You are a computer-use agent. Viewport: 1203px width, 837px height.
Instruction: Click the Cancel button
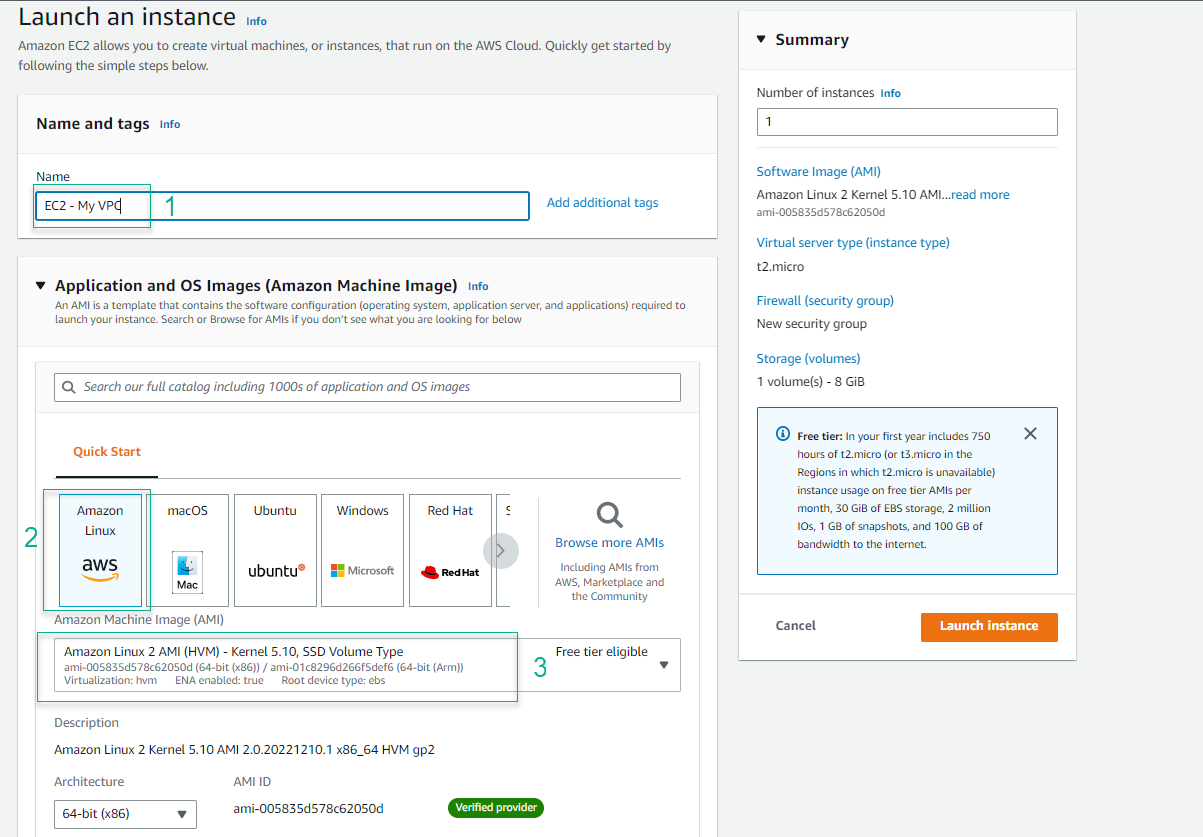(x=796, y=626)
